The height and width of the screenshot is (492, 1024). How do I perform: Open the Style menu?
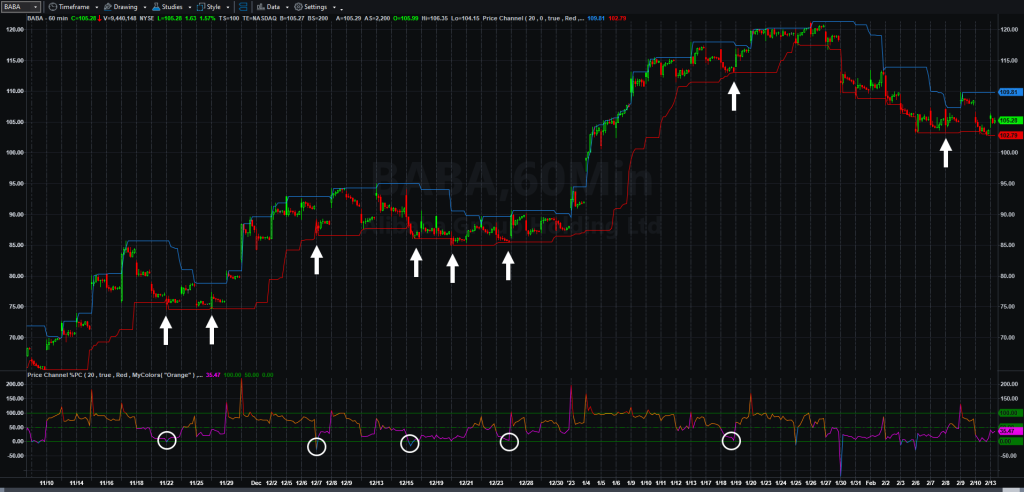coord(213,7)
